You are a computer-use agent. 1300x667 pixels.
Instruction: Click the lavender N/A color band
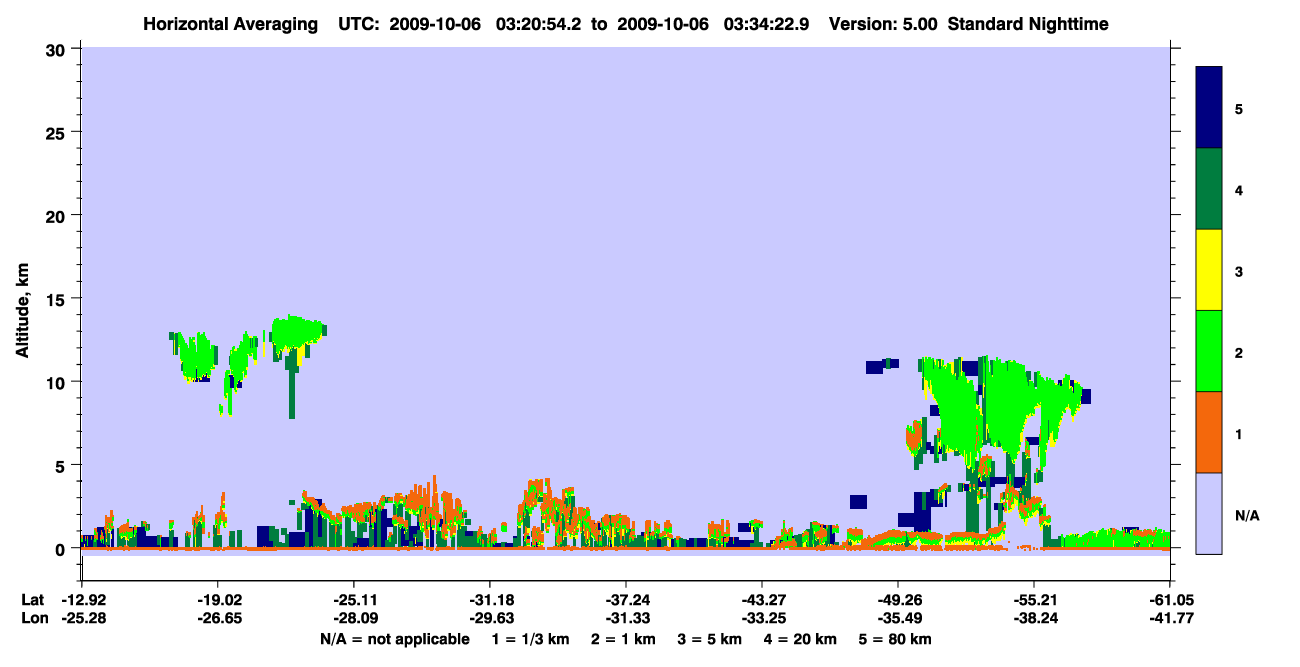click(1209, 513)
